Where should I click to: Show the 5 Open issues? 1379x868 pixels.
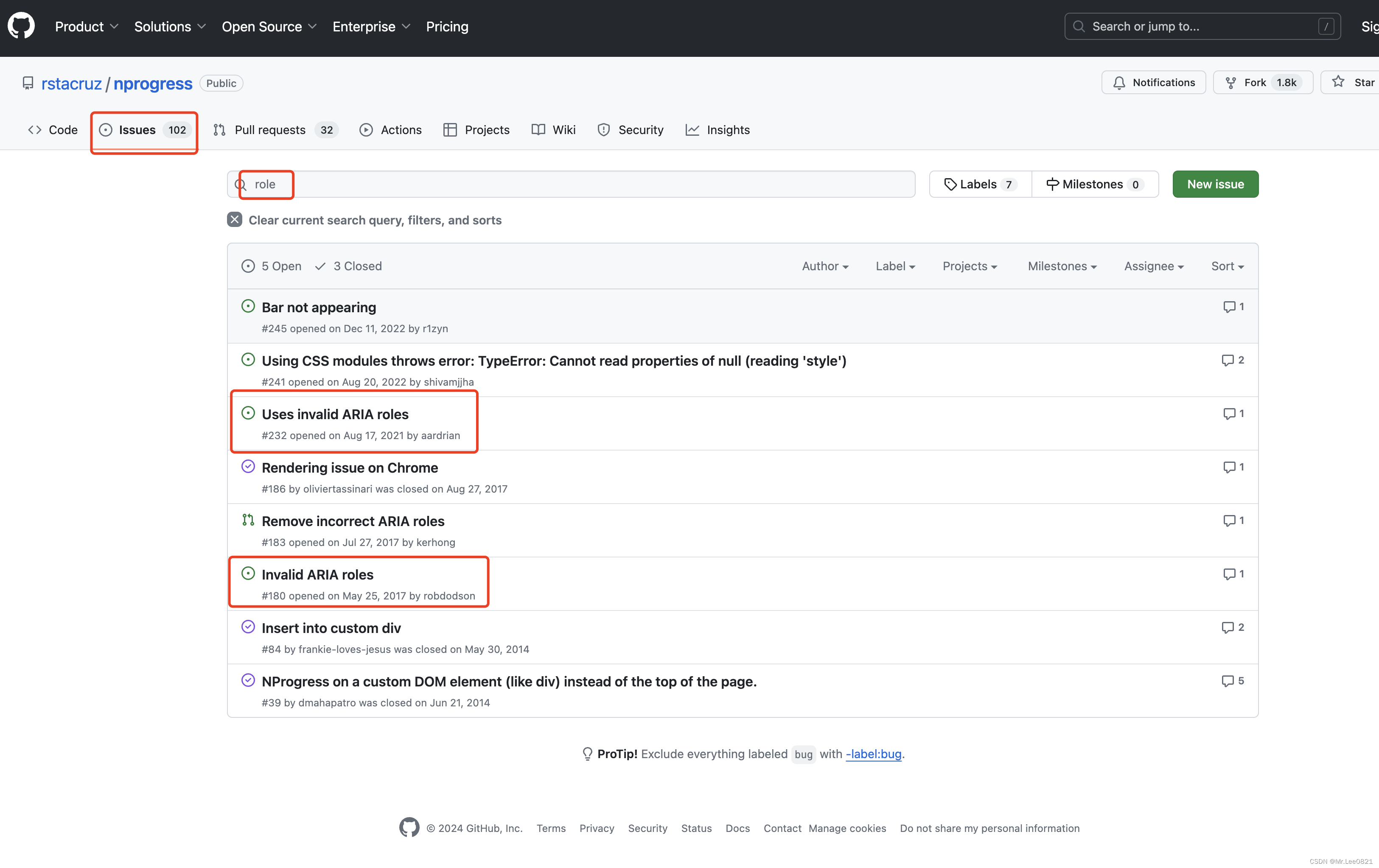tap(272, 266)
